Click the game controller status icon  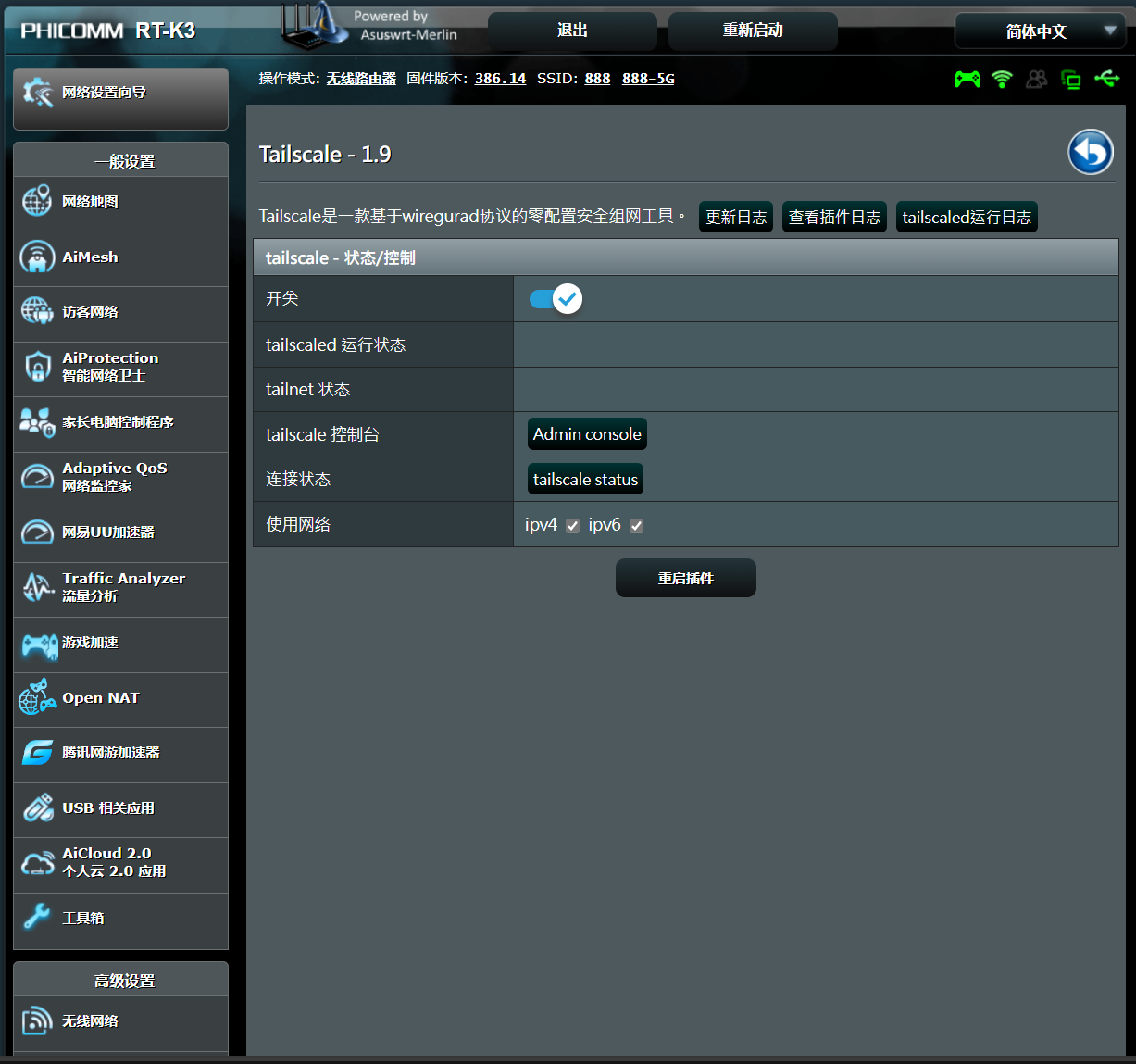click(967, 79)
